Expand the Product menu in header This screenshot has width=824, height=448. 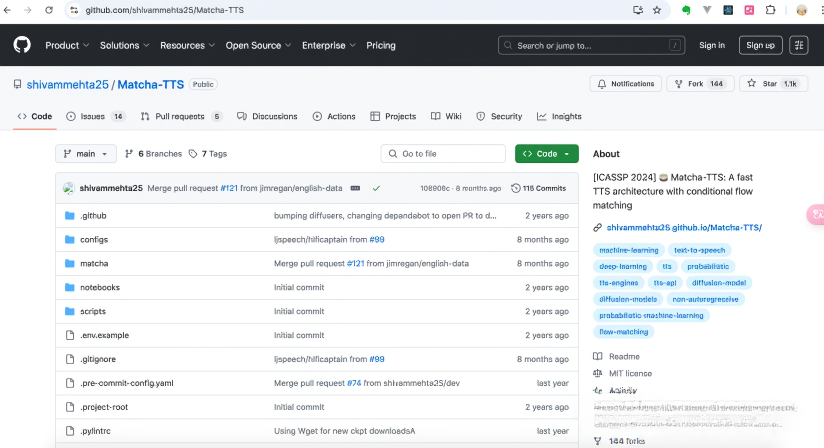click(67, 45)
